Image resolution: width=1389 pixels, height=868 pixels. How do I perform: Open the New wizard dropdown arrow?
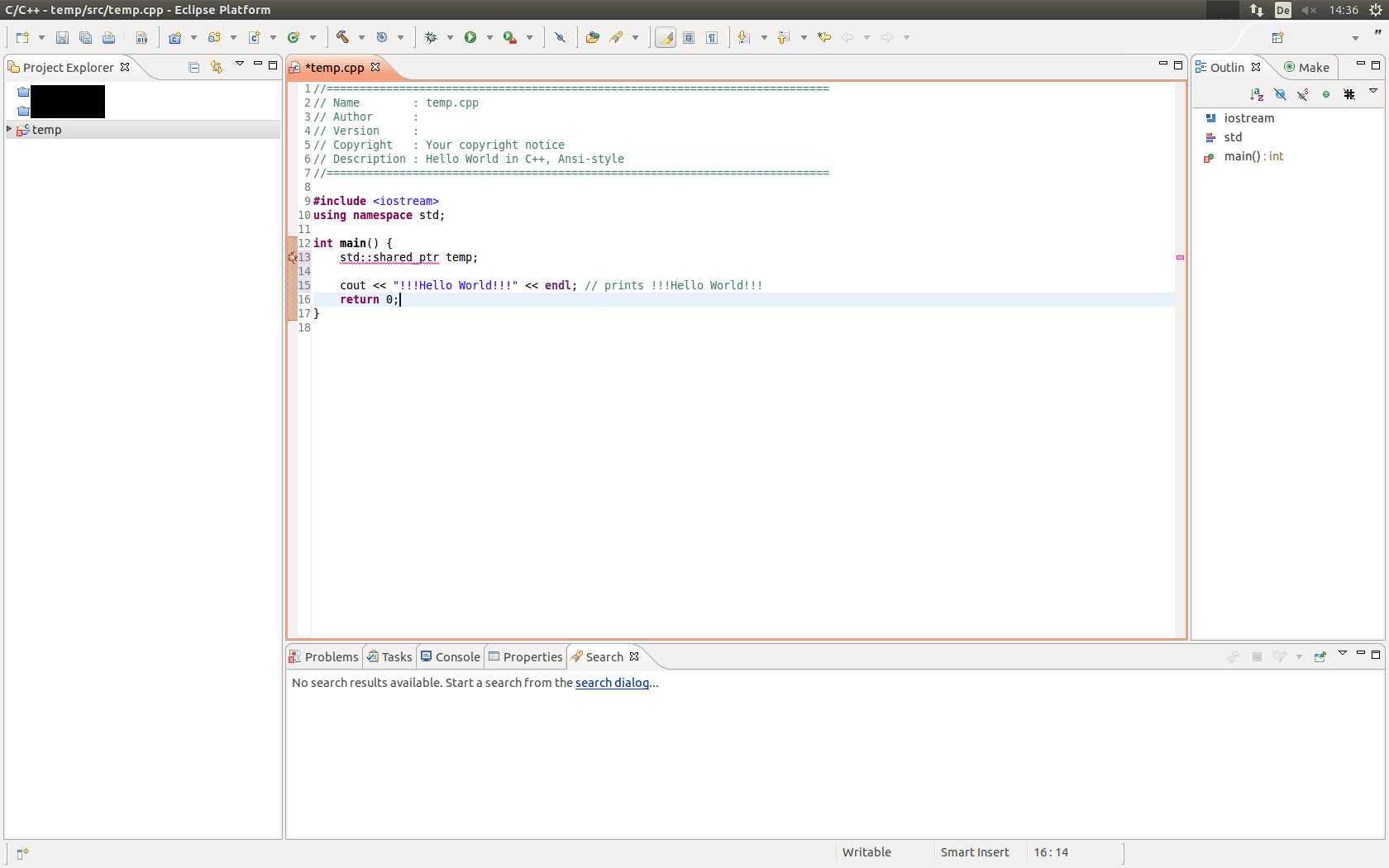[x=42, y=37]
